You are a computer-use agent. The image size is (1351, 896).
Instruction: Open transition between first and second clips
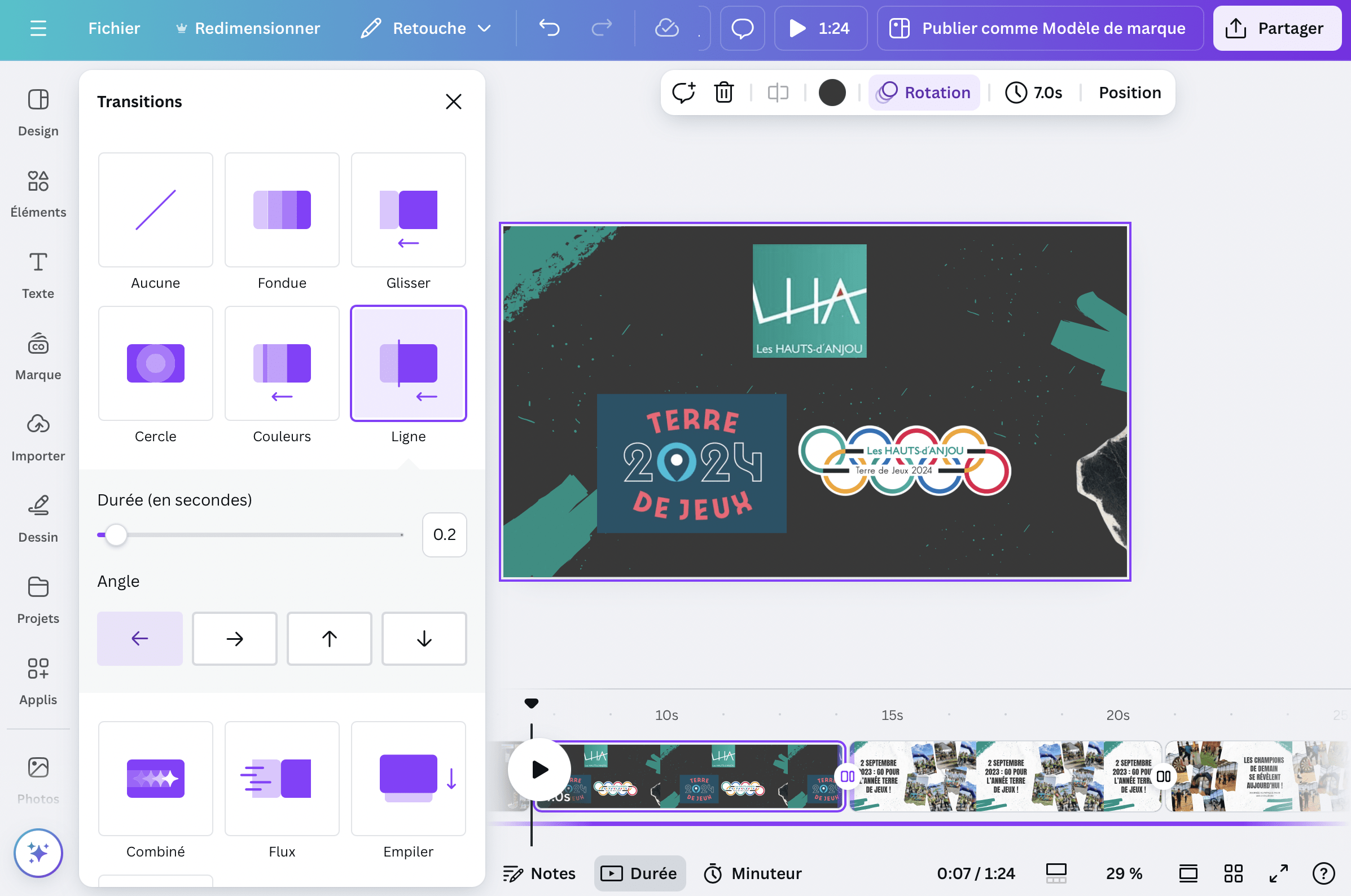847,776
